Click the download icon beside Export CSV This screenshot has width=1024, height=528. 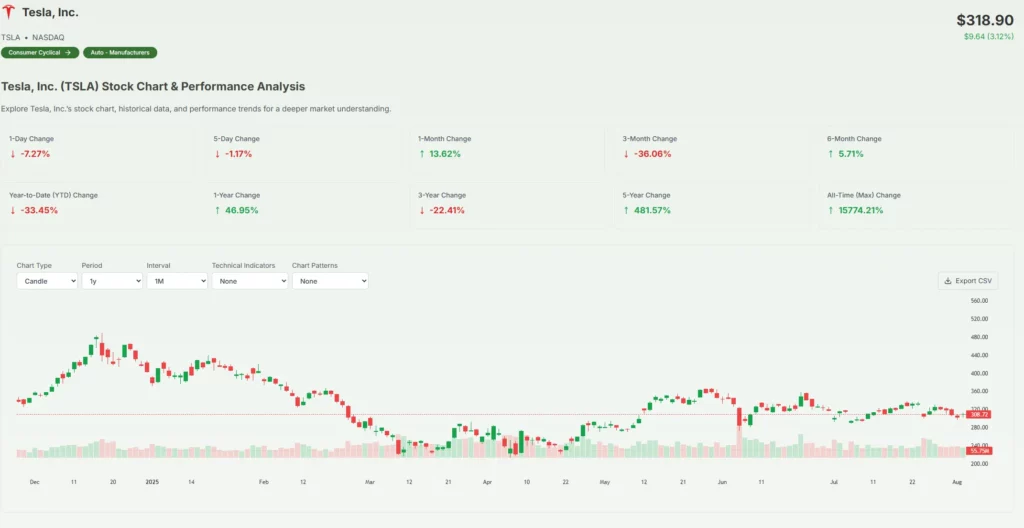[x=948, y=281]
